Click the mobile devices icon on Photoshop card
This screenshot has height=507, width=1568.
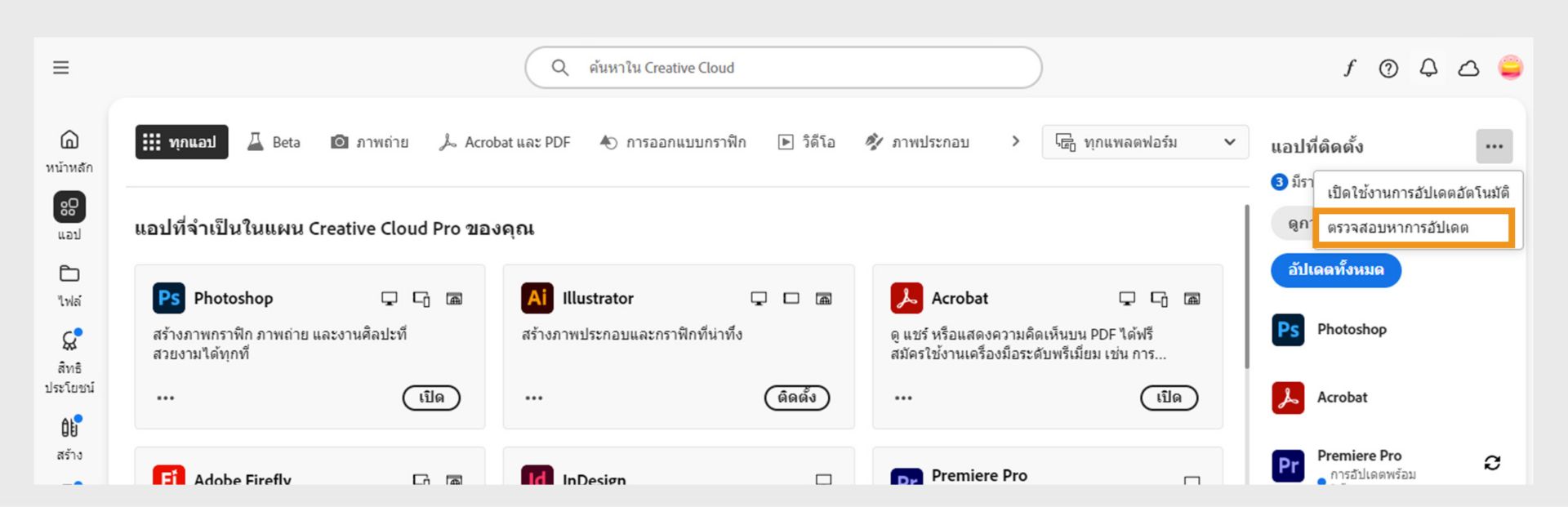pyautogui.click(x=421, y=299)
